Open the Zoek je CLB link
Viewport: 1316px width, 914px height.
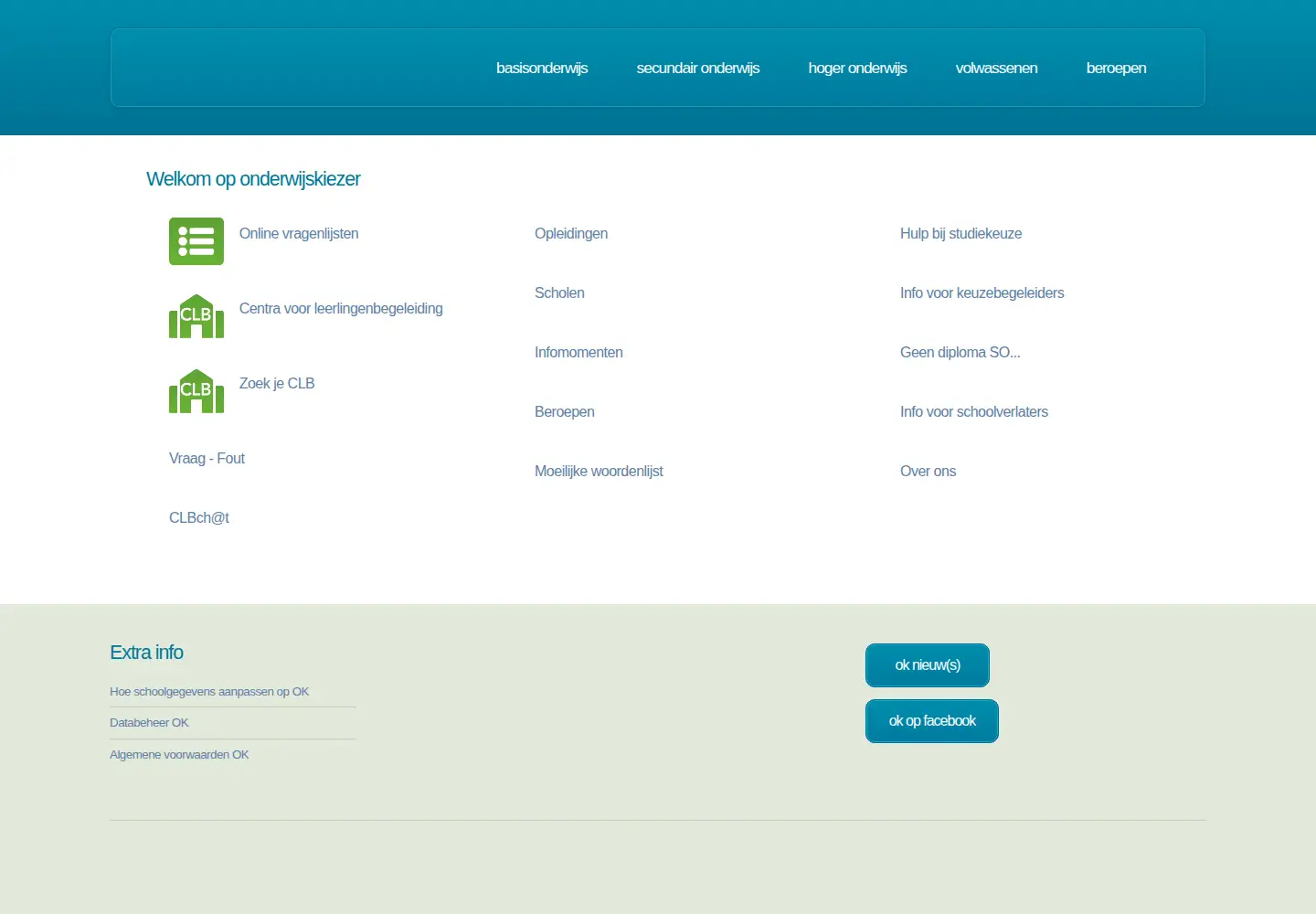tap(277, 383)
